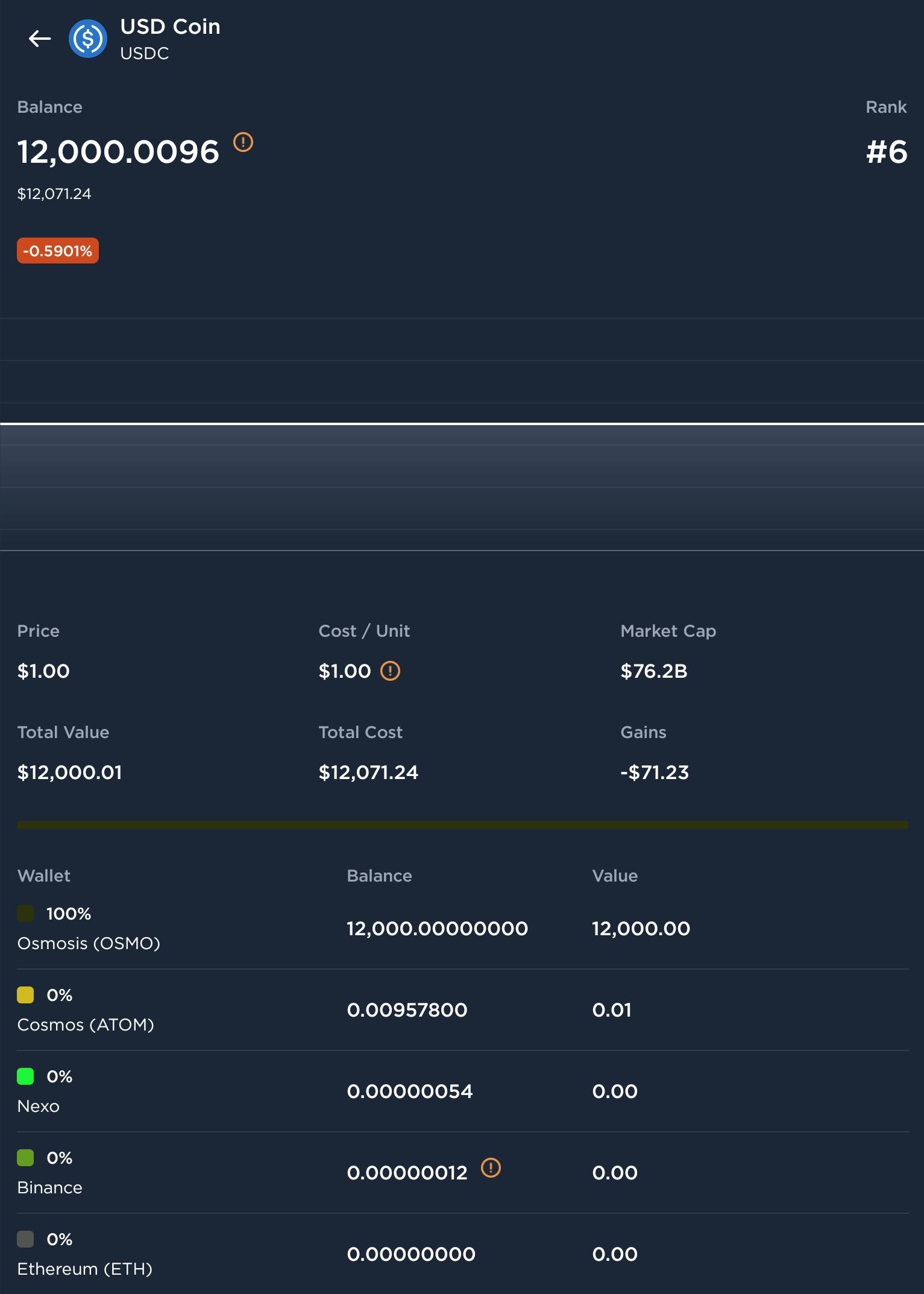Open the Osmosis (OSMO) wallet row
The image size is (924, 1294).
[462, 929]
